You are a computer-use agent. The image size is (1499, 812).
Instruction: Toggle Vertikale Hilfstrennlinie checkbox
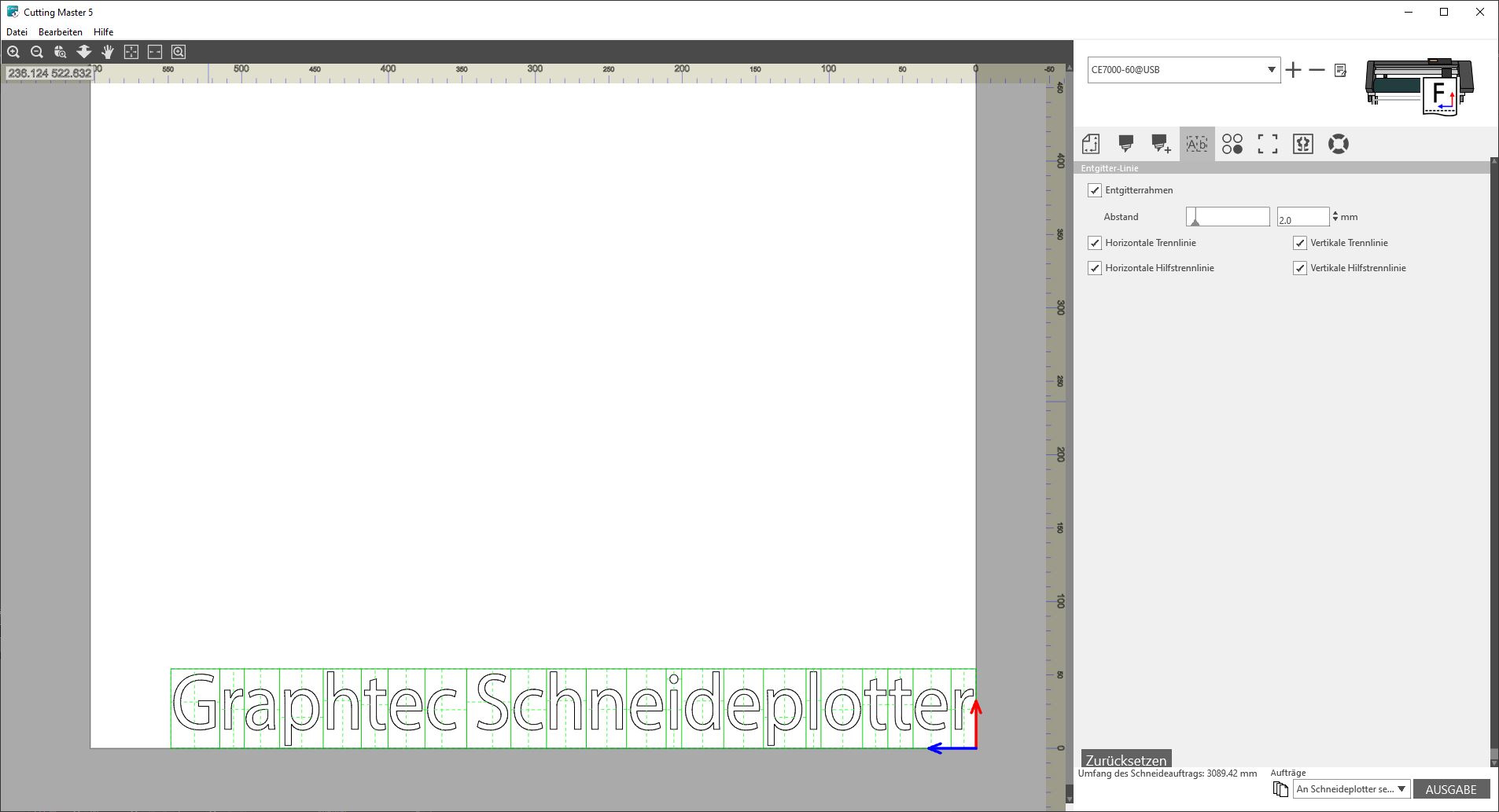(x=1300, y=268)
